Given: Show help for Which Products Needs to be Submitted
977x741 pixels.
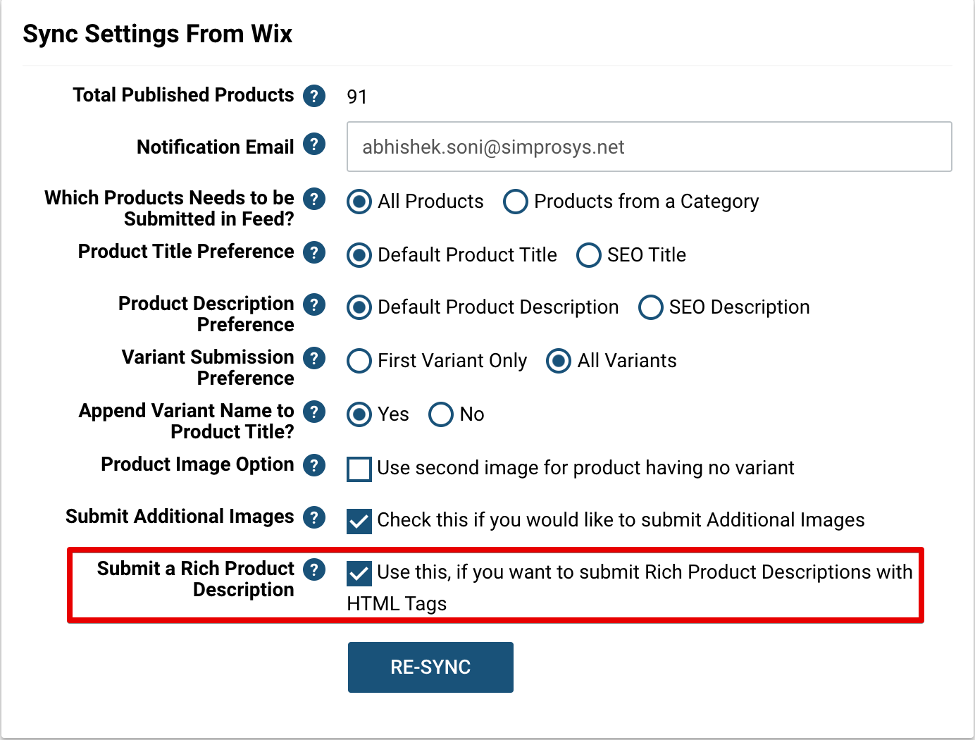Looking at the screenshot, I should (x=314, y=199).
